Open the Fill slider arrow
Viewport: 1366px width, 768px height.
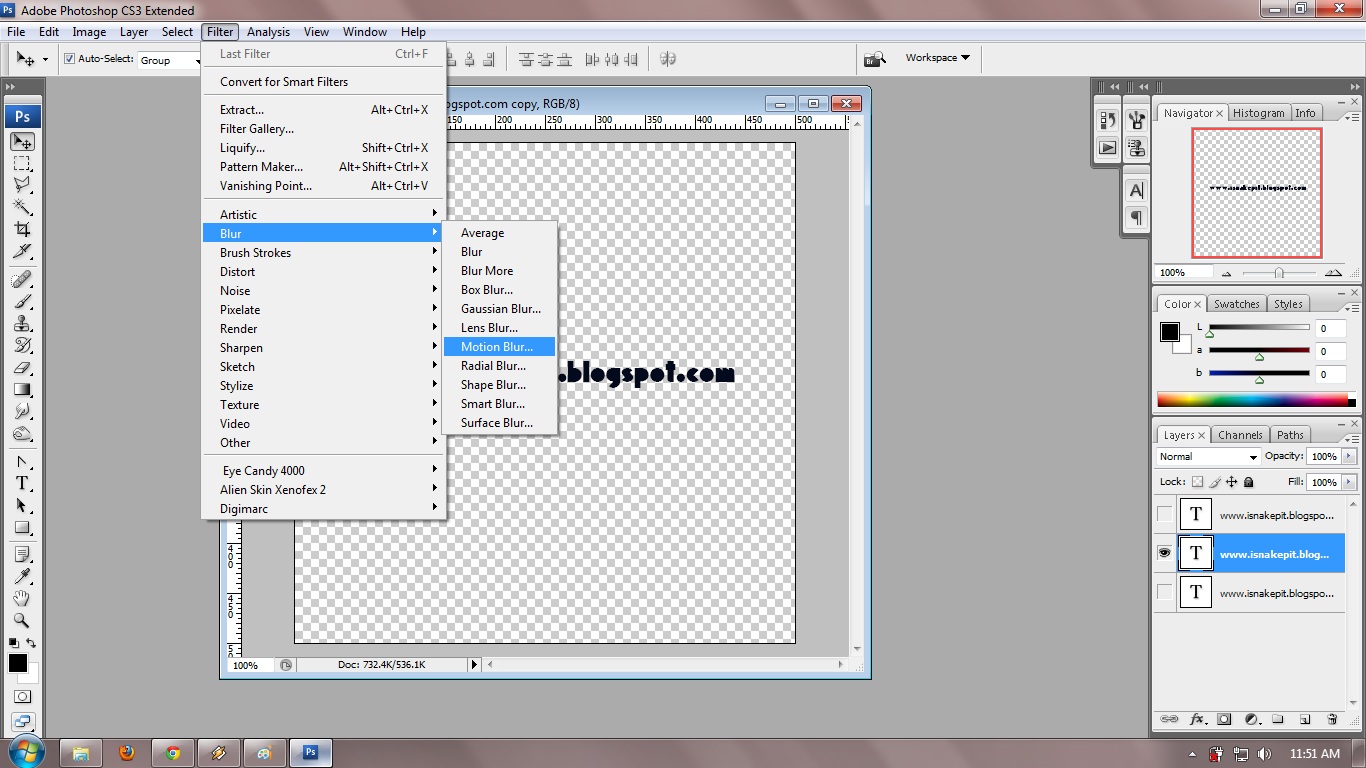pos(1349,482)
